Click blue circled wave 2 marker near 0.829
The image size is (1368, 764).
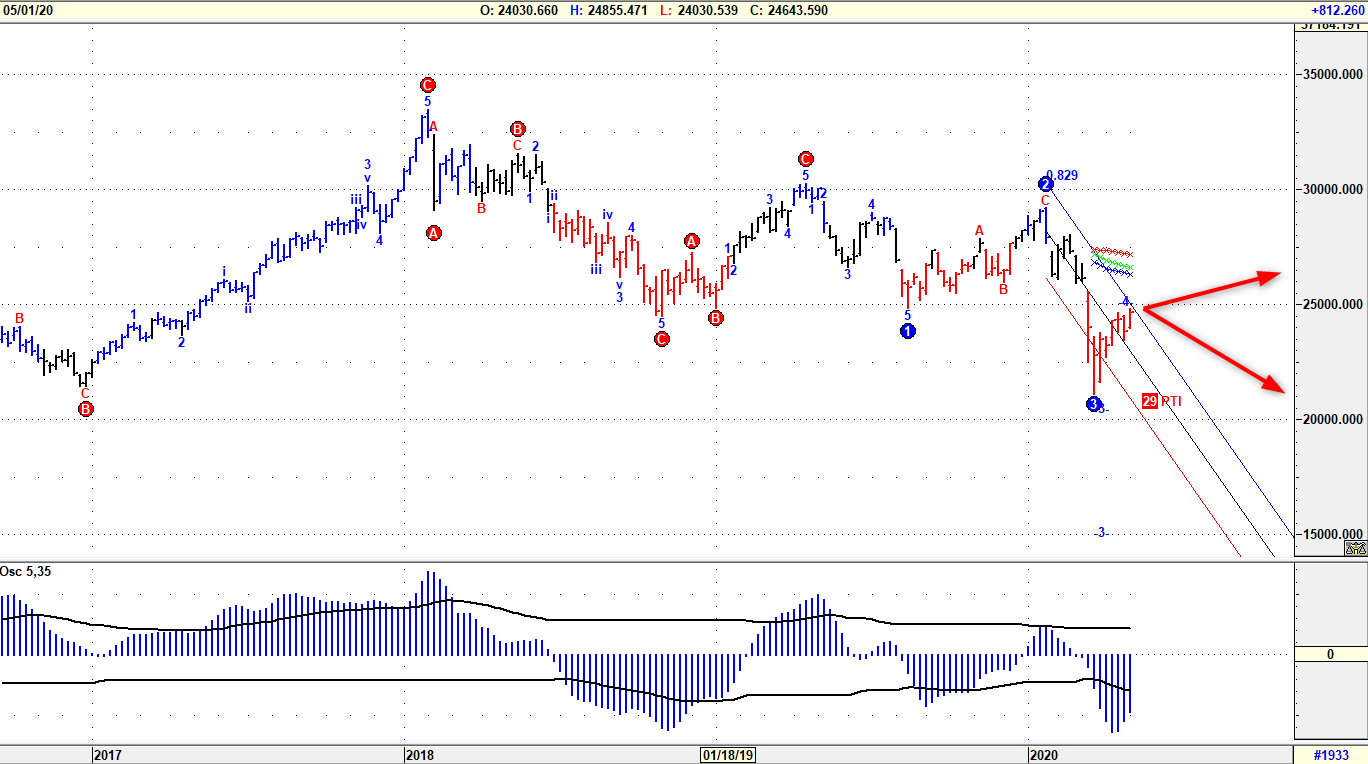(1045, 184)
